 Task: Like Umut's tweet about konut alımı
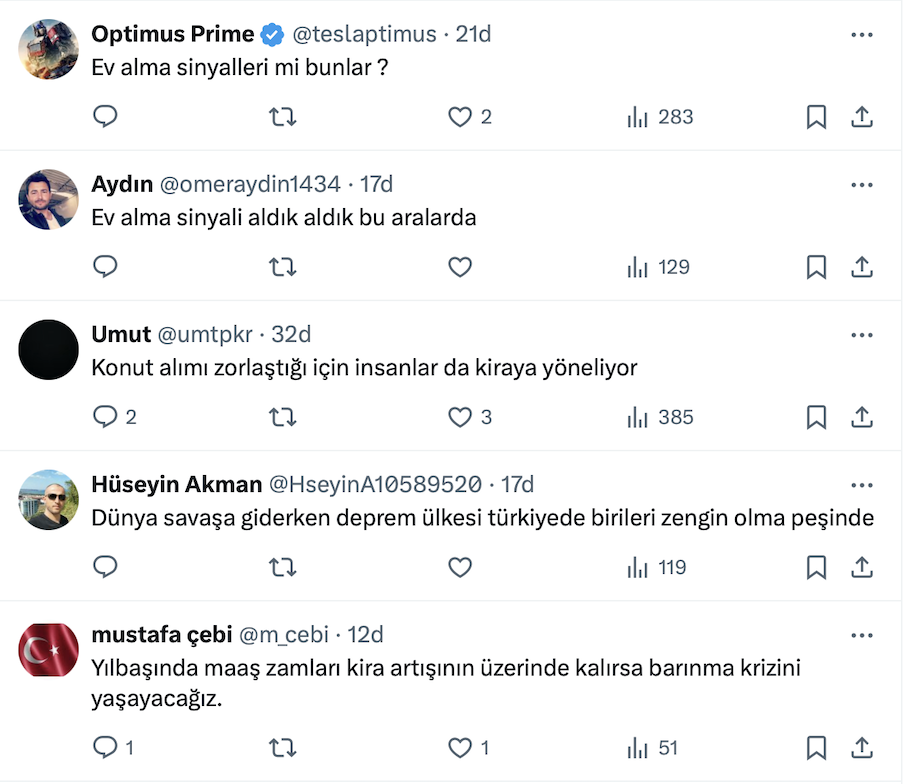460,417
